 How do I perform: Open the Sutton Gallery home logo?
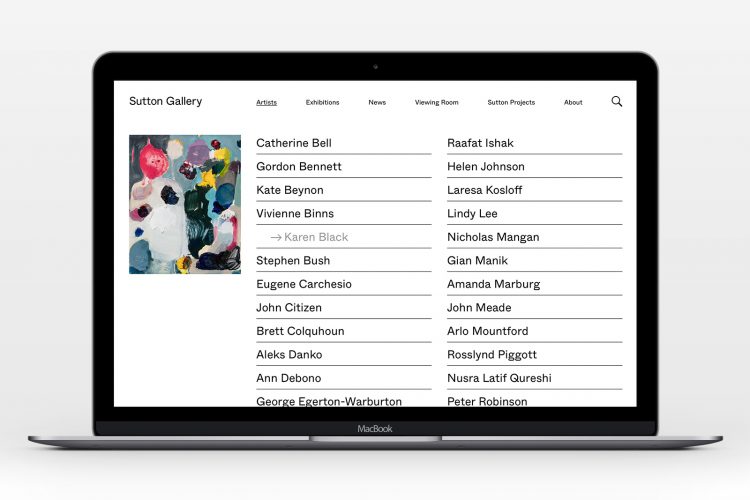(x=165, y=101)
